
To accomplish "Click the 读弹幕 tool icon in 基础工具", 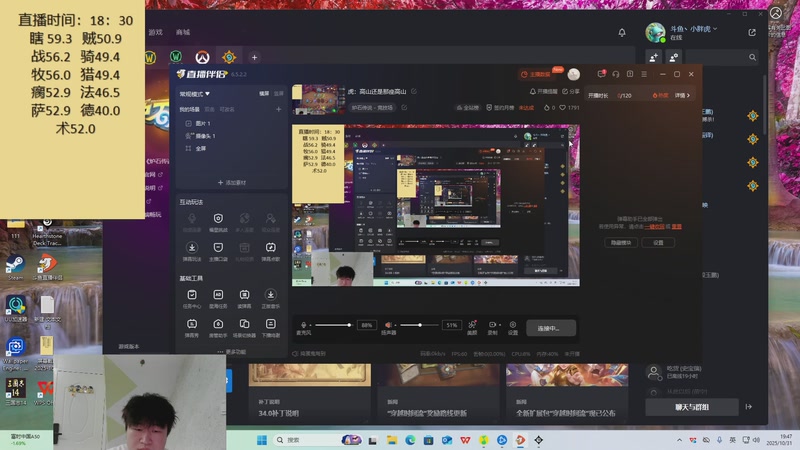I will 244,295.
